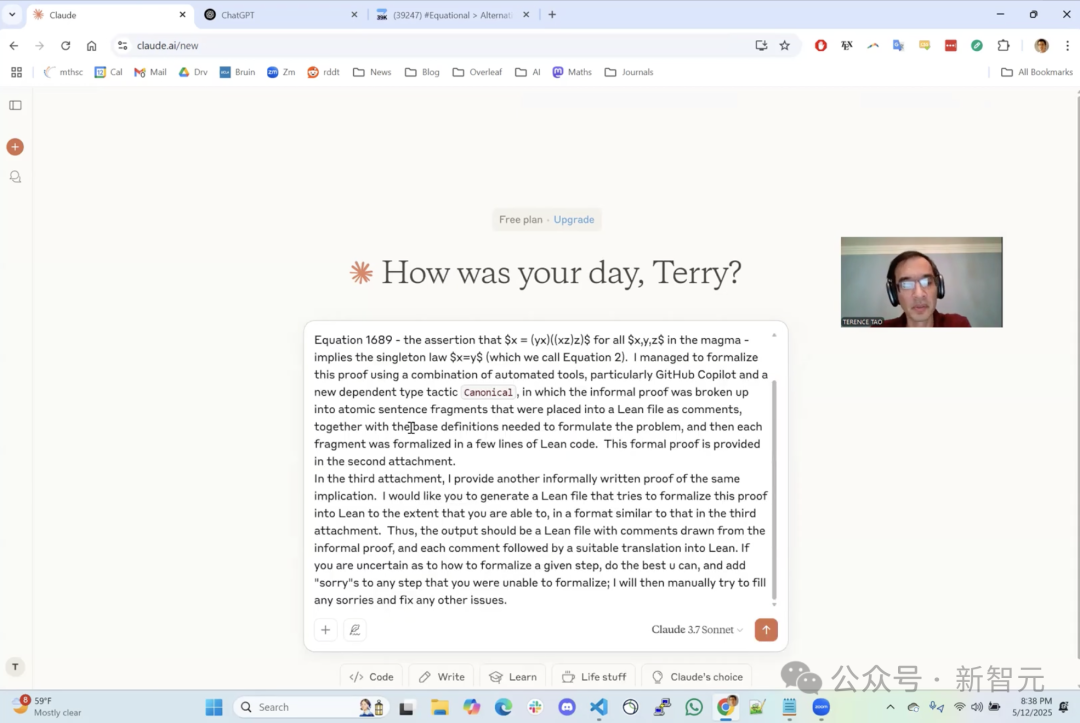
Task: Go back in browser history
Action: 14,45
